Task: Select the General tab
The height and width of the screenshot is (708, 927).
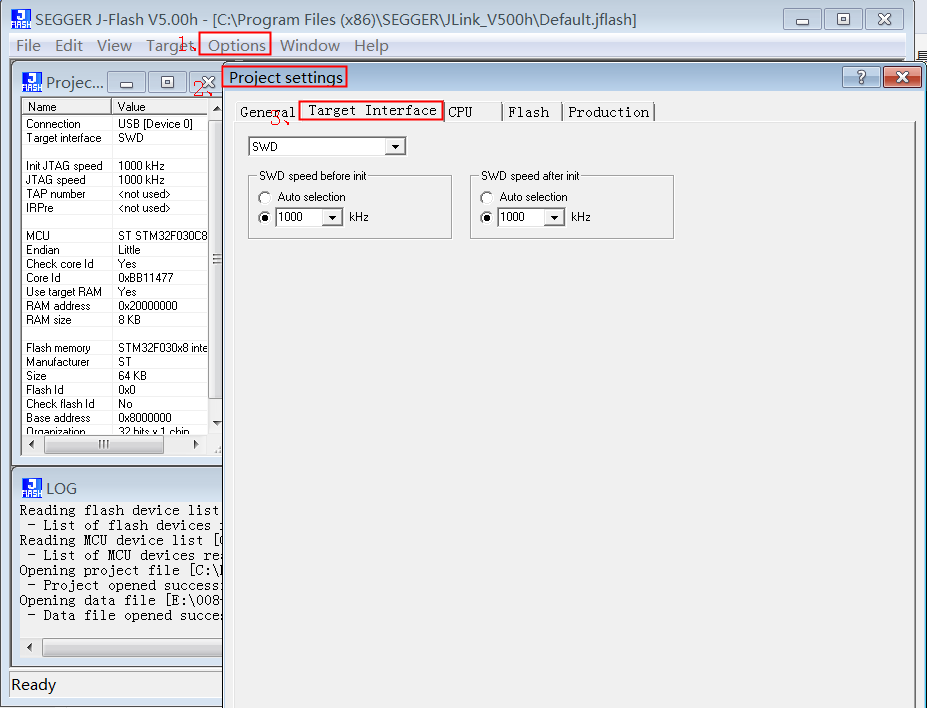Action: tap(264, 111)
